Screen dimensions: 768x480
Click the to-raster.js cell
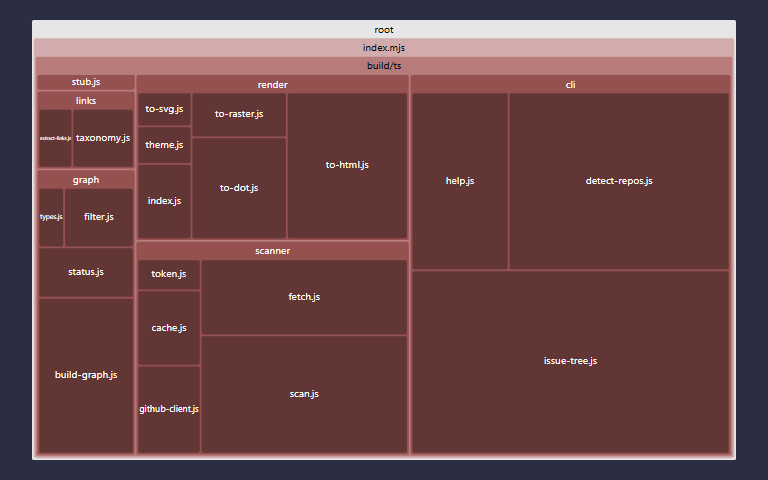tap(239, 115)
